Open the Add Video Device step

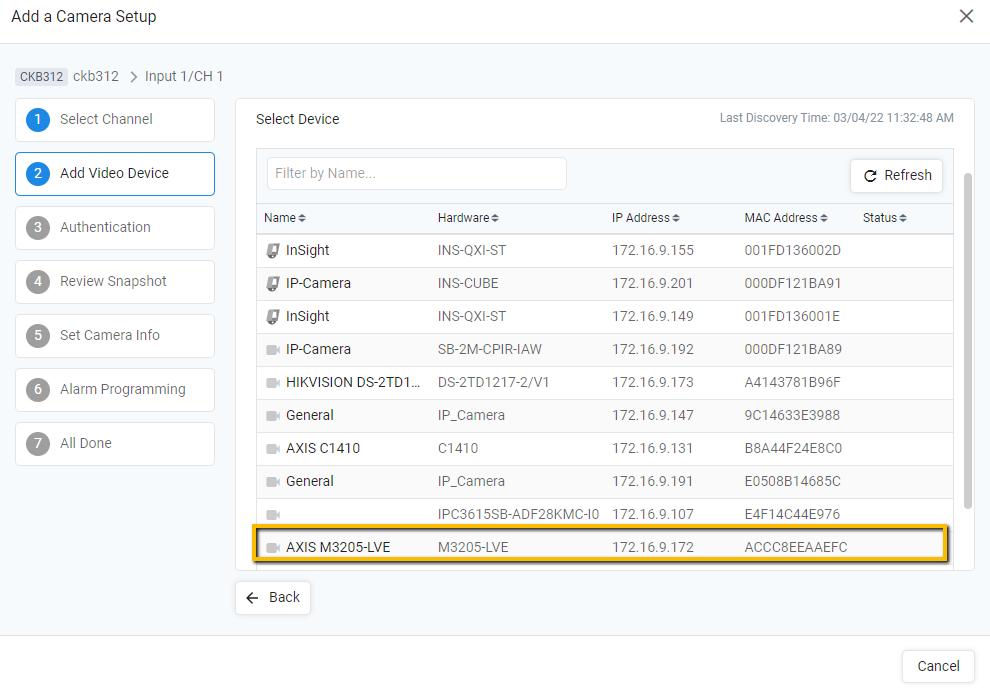pyautogui.click(x=115, y=174)
